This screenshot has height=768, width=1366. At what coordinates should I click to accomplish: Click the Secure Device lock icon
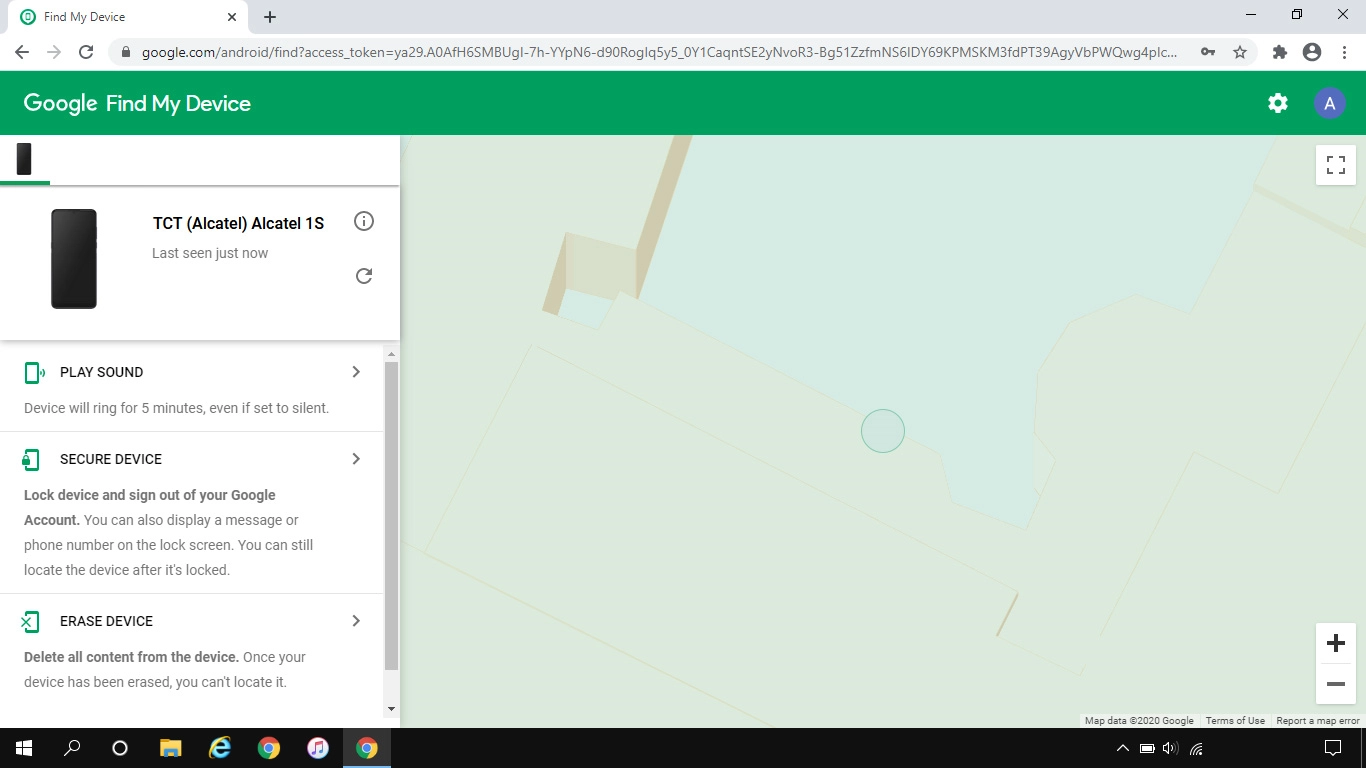(x=31, y=460)
